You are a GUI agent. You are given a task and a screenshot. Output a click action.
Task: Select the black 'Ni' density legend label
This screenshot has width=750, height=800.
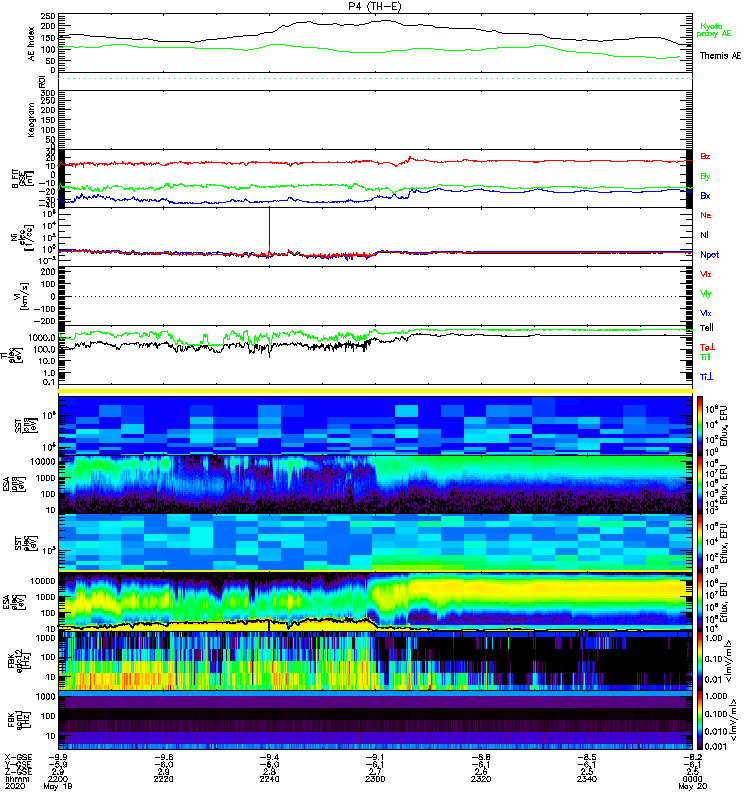click(704, 235)
